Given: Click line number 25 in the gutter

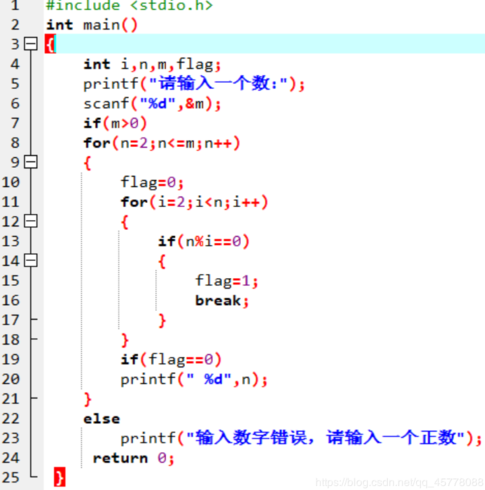Looking at the screenshot, I should [11, 477].
